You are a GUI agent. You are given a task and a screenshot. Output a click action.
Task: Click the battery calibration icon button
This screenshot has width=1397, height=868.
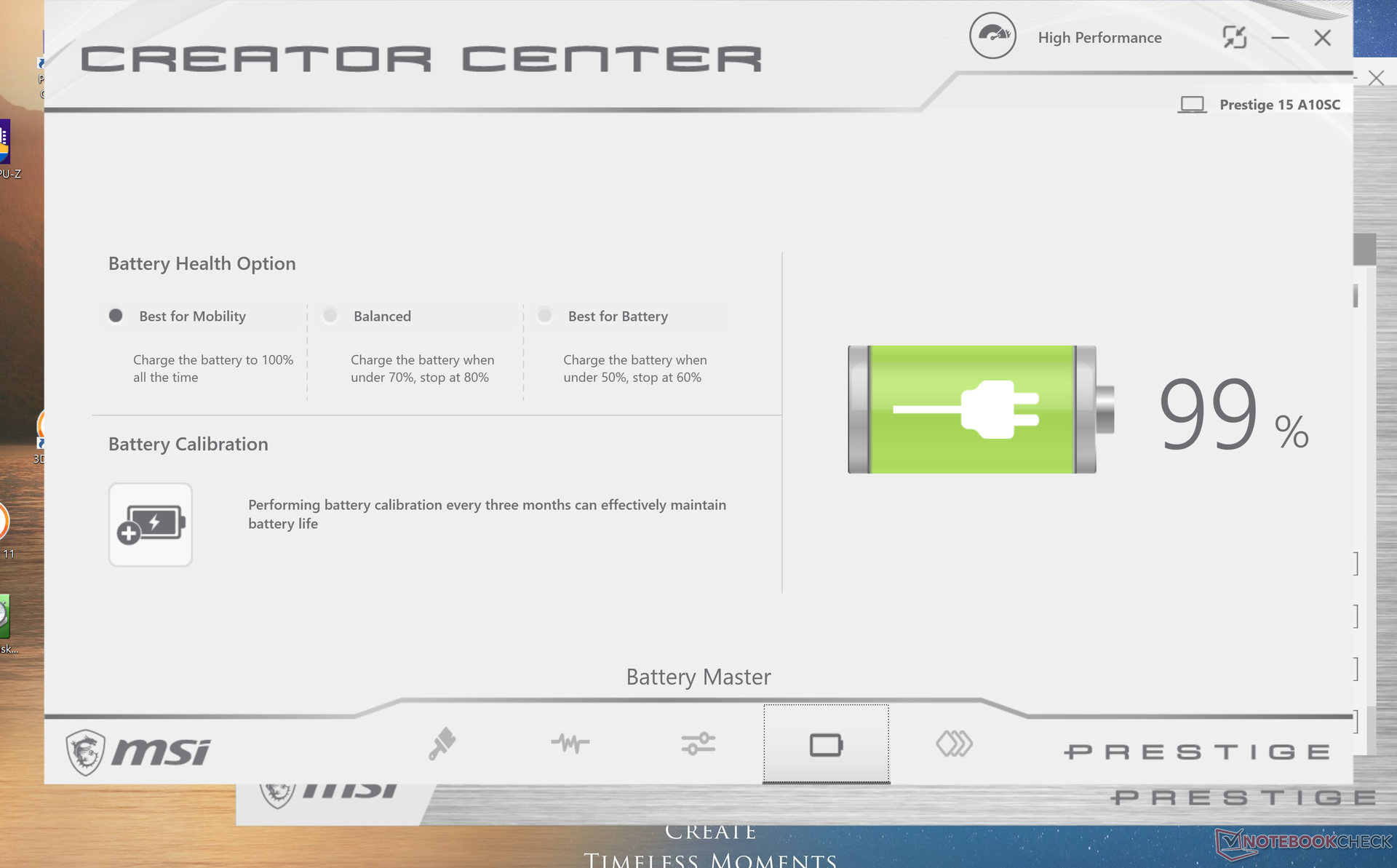[x=151, y=525]
